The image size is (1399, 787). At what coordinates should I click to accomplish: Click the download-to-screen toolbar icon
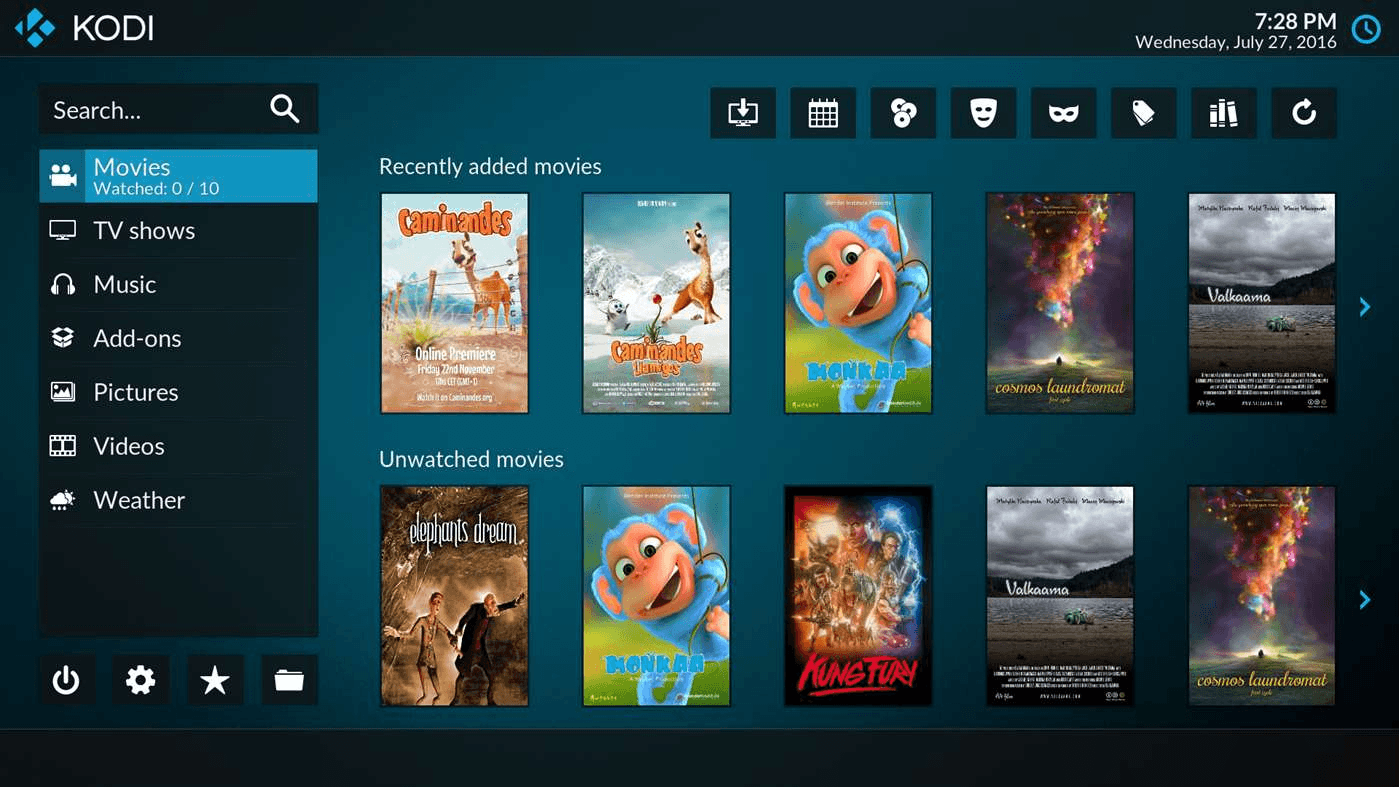[x=743, y=113]
